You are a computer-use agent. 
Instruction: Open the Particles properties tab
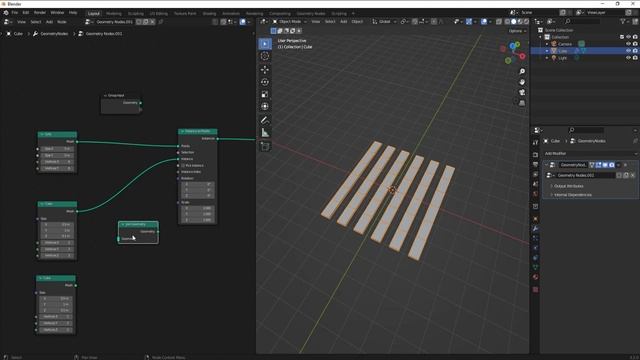(x=535, y=238)
